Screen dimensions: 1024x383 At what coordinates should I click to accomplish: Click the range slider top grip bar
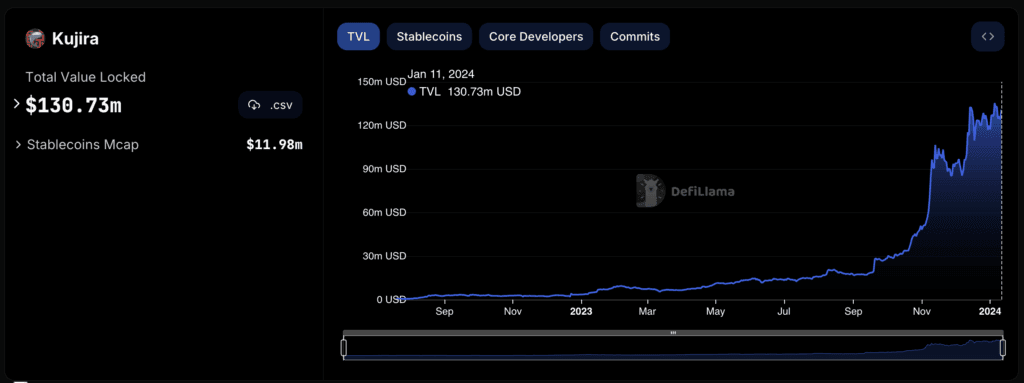click(x=673, y=333)
